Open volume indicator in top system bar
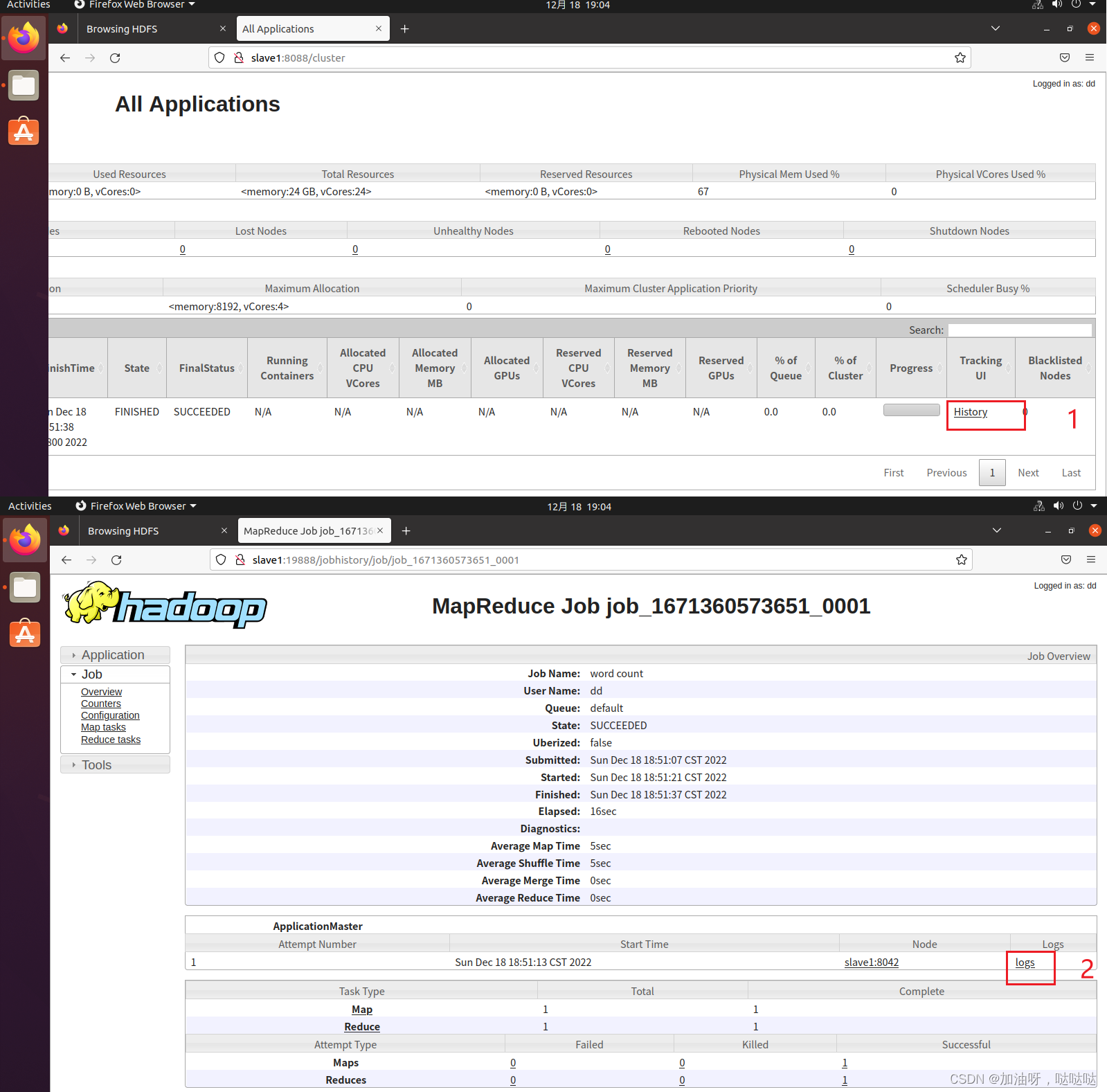This screenshot has width=1107, height=1092. [1057, 5]
